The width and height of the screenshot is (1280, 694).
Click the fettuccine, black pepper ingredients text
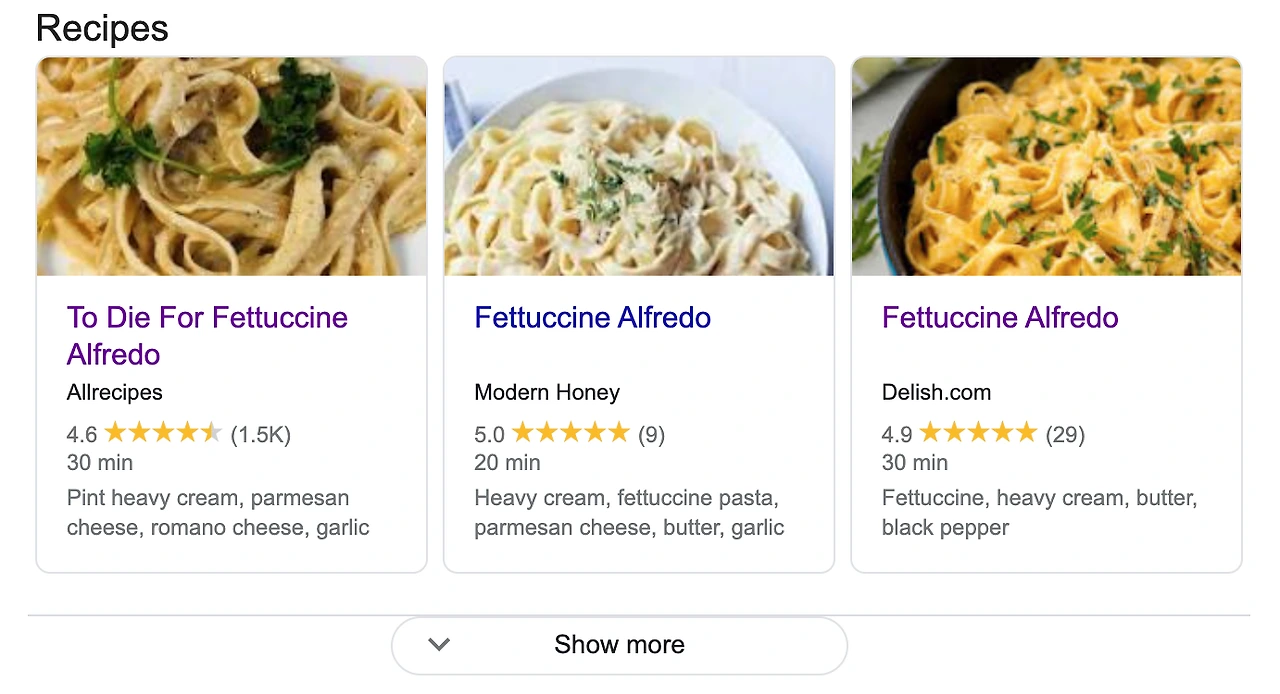click(1039, 512)
